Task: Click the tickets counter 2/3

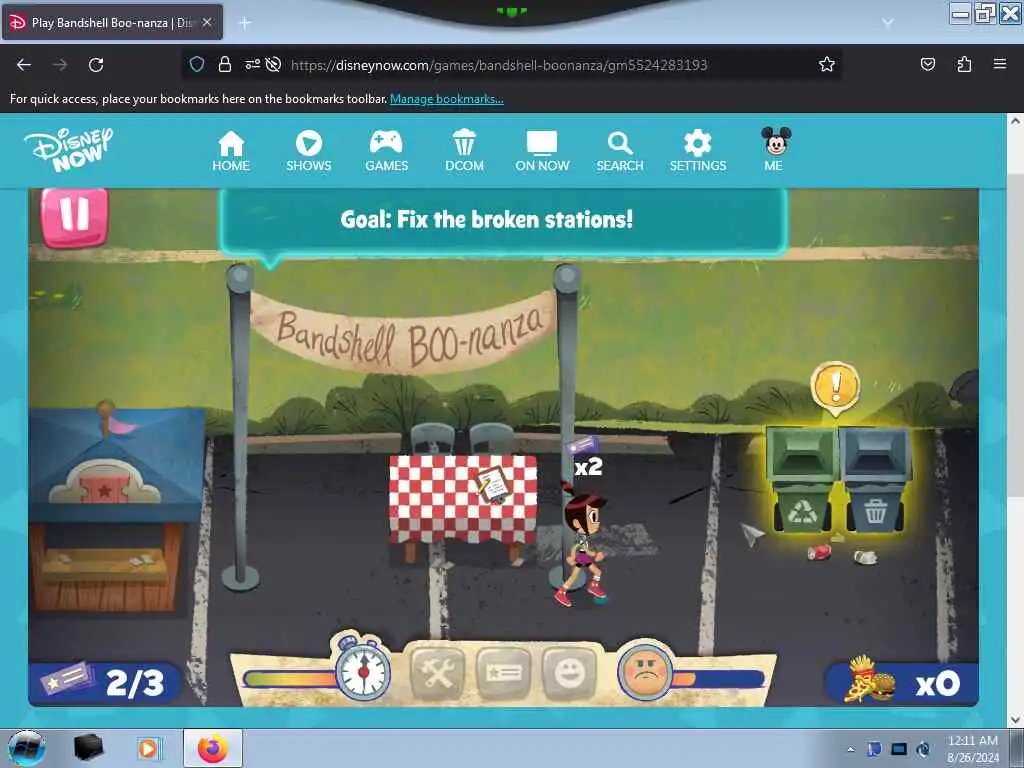Action: (x=104, y=683)
